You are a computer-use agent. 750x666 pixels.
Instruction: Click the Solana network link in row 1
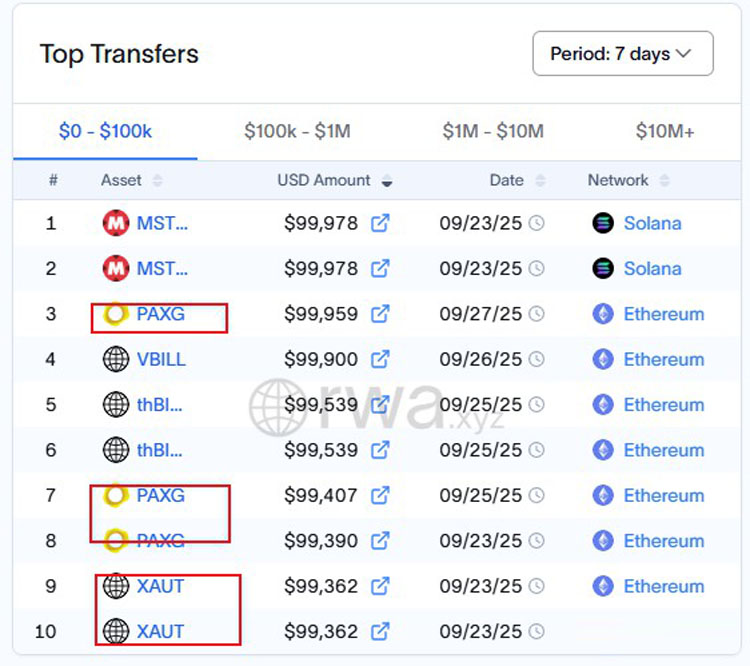(652, 223)
